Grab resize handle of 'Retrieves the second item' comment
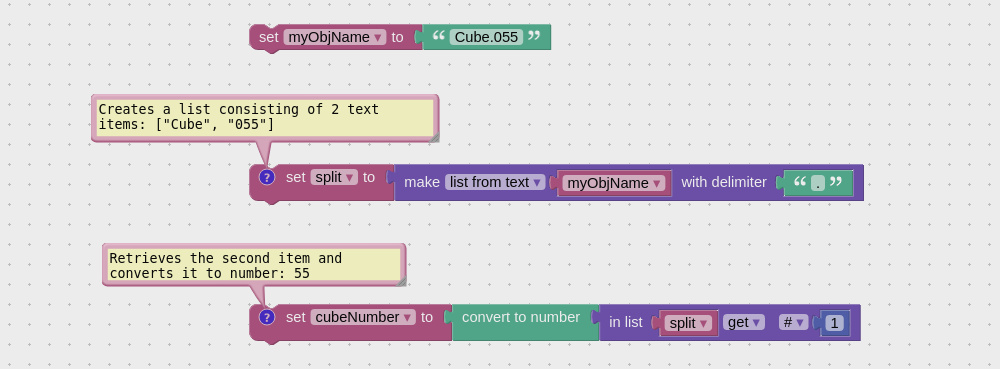Viewport: 1000px width, 369px height. pyautogui.click(x=401, y=282)
